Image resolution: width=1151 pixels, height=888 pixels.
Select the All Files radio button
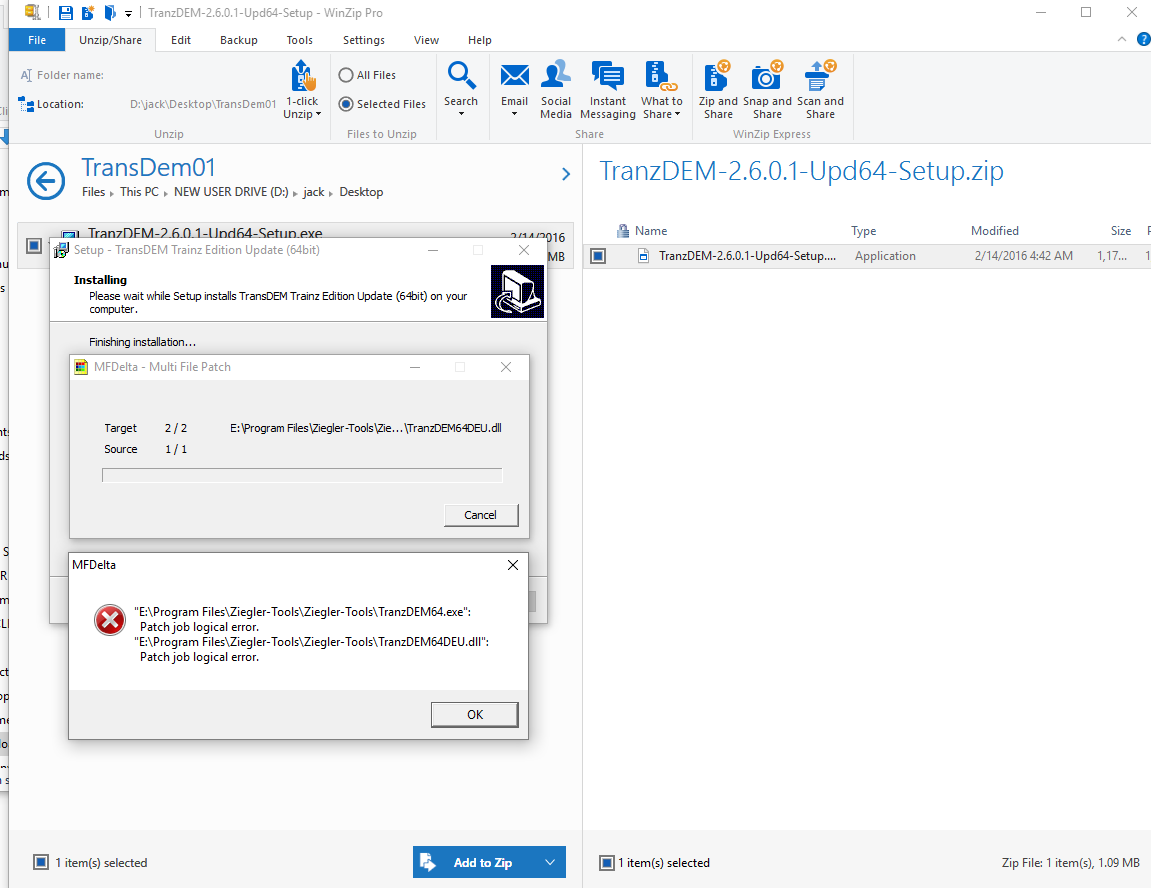point(346,75)
